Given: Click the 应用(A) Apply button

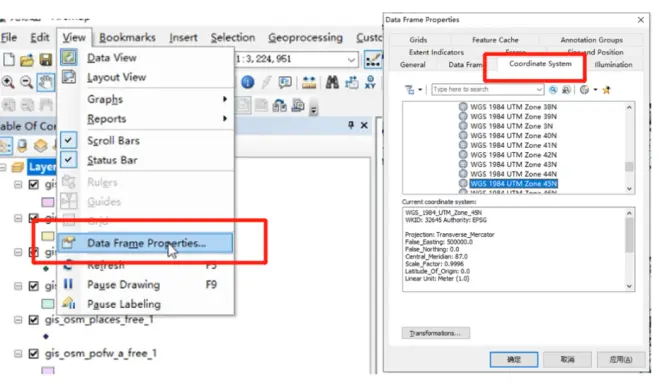Looking at the screenshot, I should [621, 359].
